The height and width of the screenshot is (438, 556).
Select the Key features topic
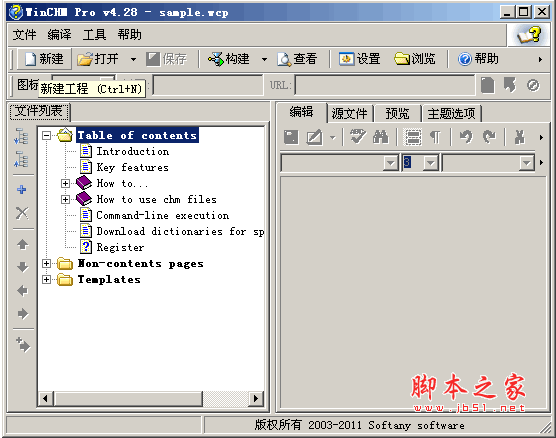point(132,167)
